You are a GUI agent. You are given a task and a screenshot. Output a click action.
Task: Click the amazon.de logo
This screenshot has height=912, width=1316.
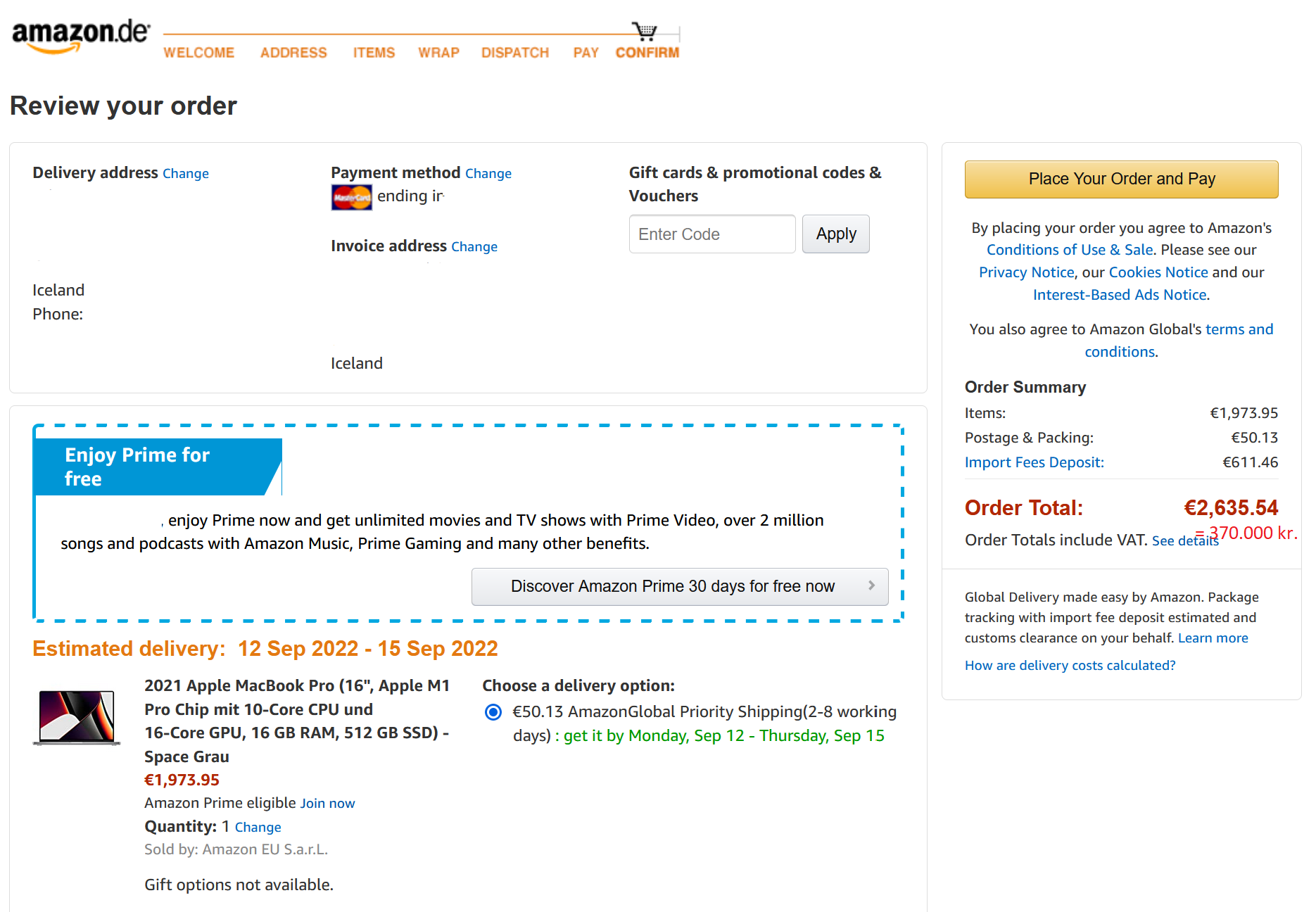click(79, 33)
